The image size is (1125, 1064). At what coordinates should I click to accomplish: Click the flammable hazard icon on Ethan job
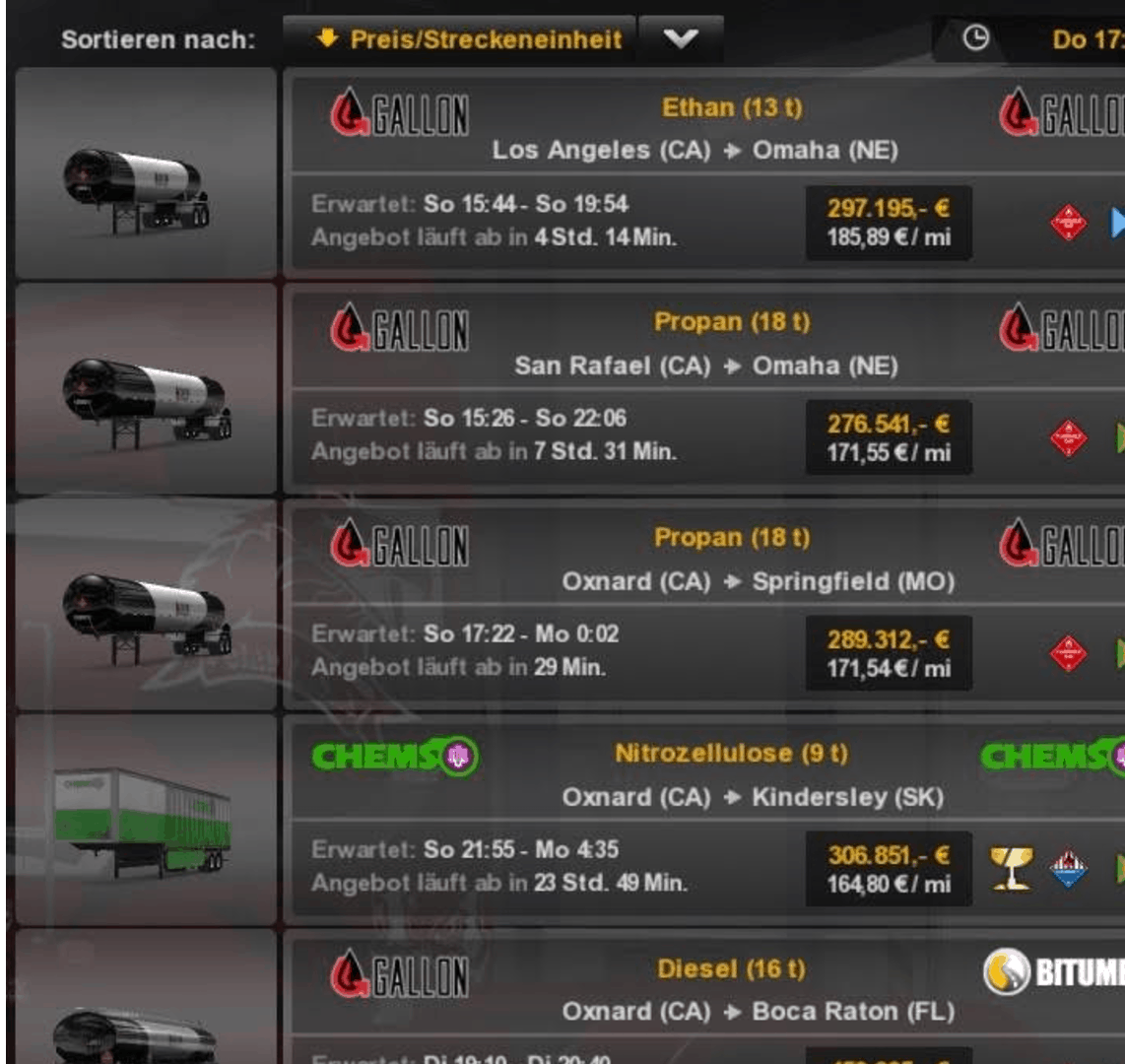coord(1068,223)
